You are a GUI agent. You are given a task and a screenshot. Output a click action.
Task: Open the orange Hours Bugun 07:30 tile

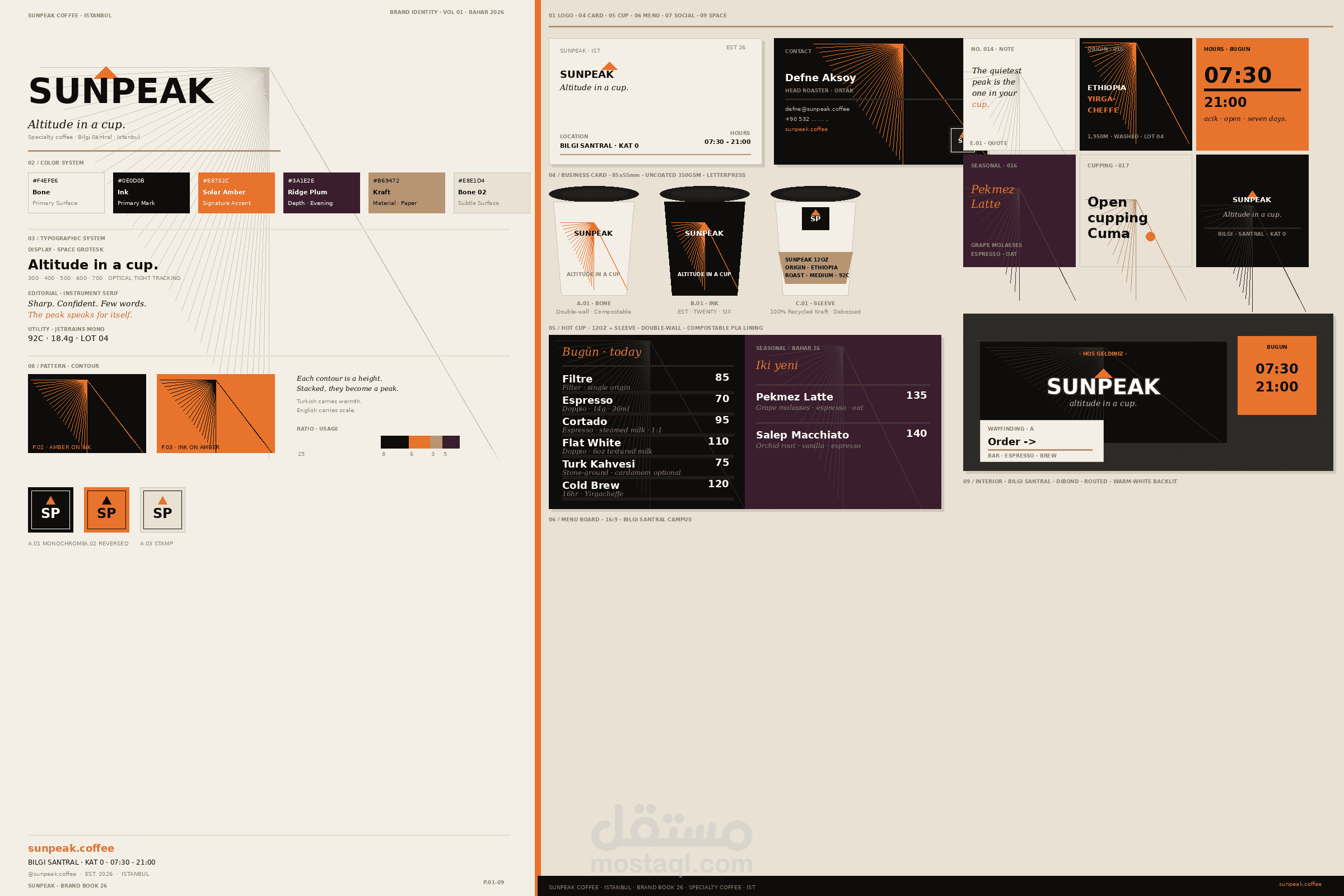1253,94
